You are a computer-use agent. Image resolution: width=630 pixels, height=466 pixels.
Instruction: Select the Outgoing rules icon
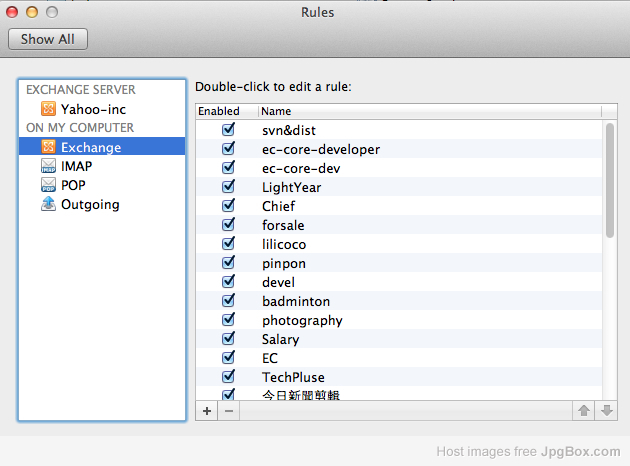point(48,204)
